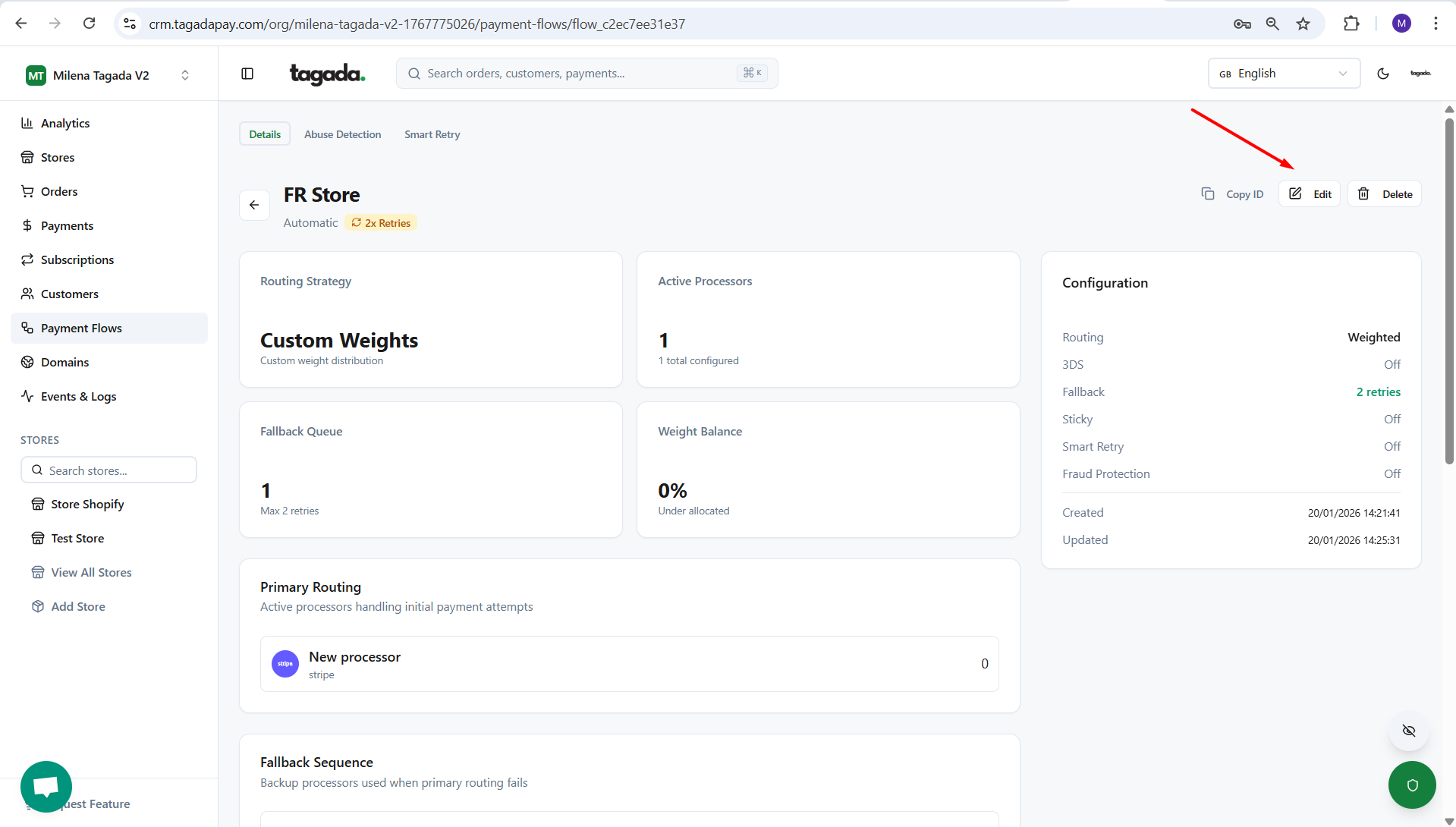The width and height of the screenshot is (1456, 827).
Task: Open the green chat support bubble
Action: point(46,786)
